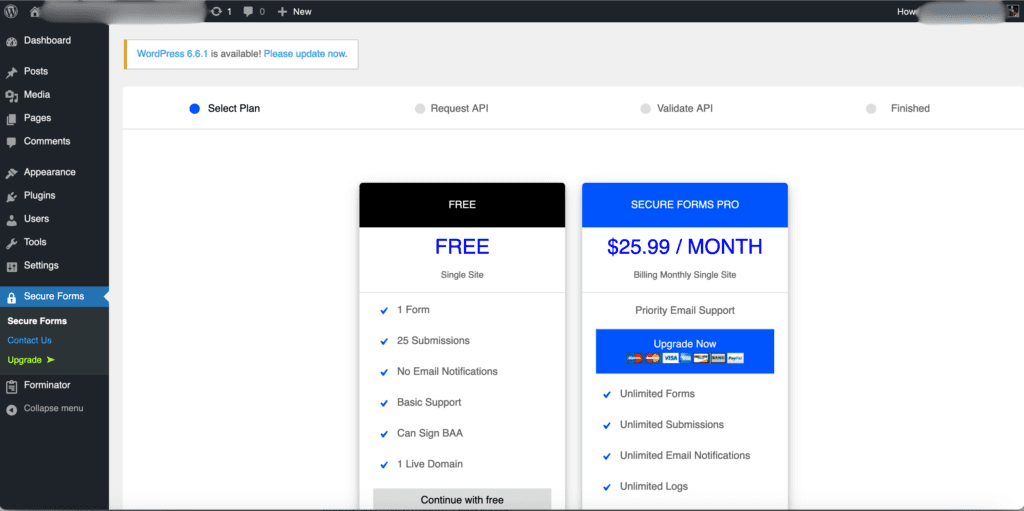The height and width of the screenshot is (511, 1024).
Task: Click the Plugins plug icon
Action: (x=12, y=196)
